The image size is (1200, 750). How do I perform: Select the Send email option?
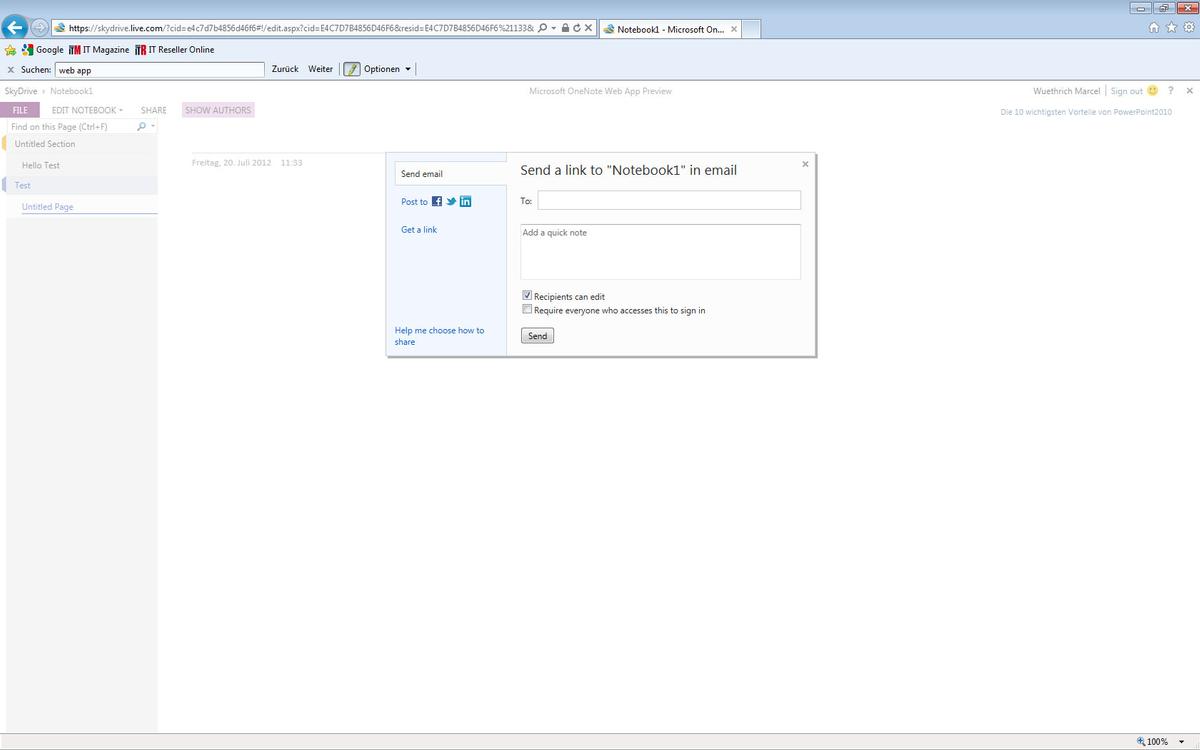click(450, 174)
